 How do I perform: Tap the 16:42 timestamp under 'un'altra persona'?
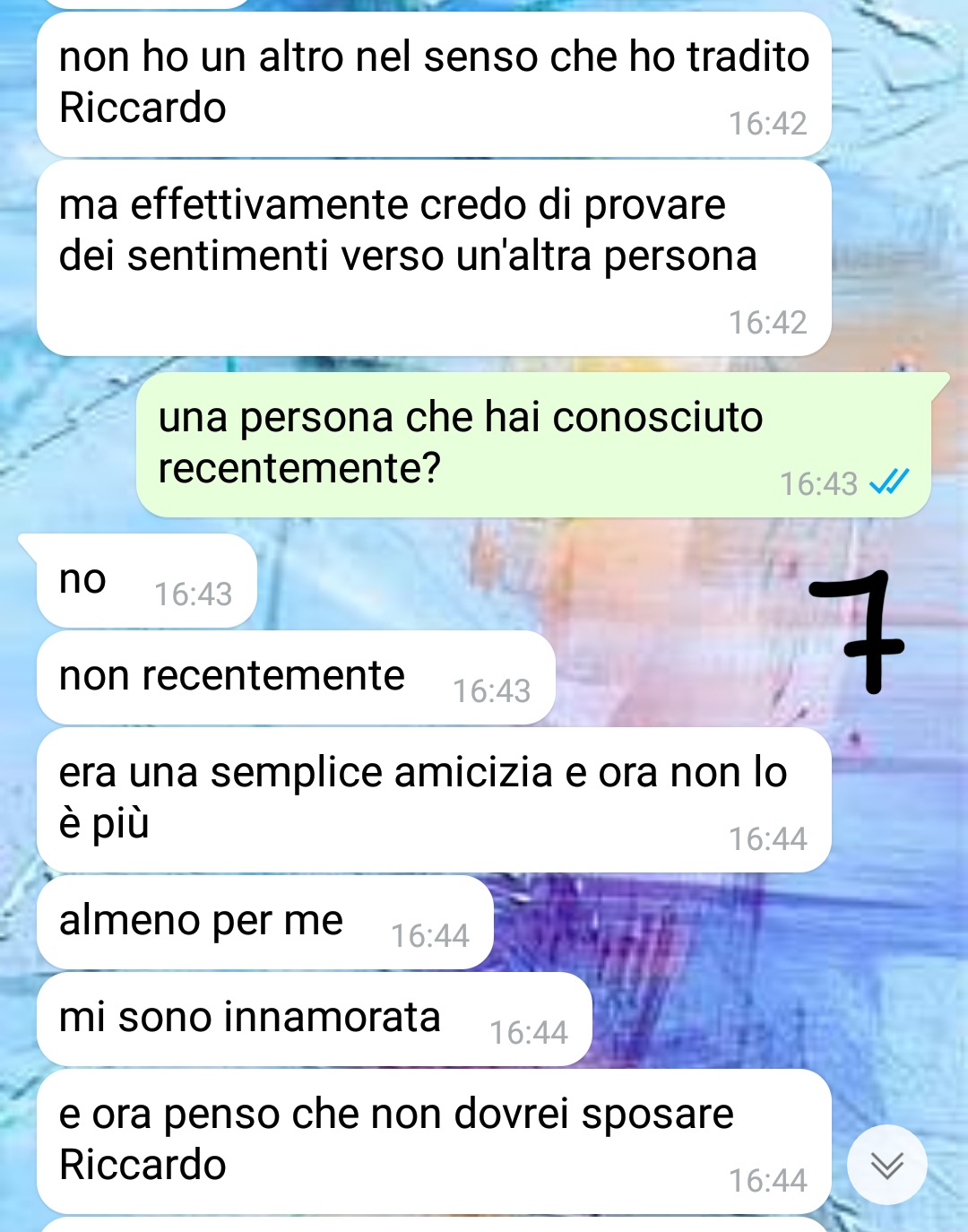(767, 322)
